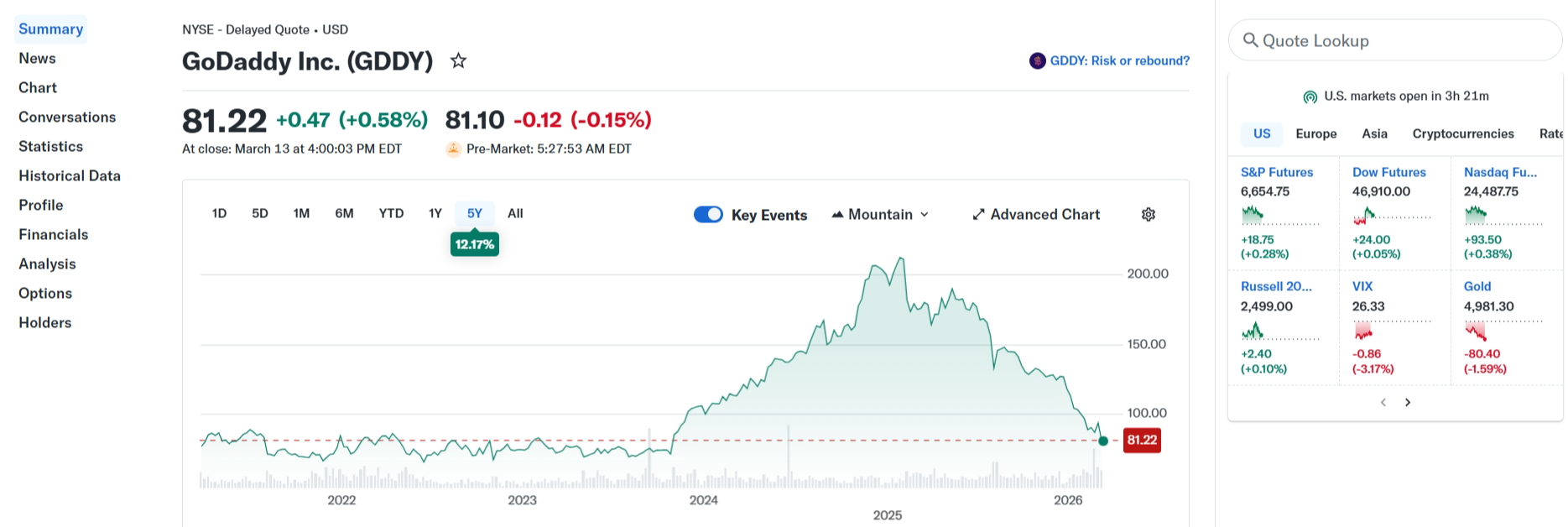Go to previous markets page arrow
This screenshot has height=527, width=1568.
1383,403
